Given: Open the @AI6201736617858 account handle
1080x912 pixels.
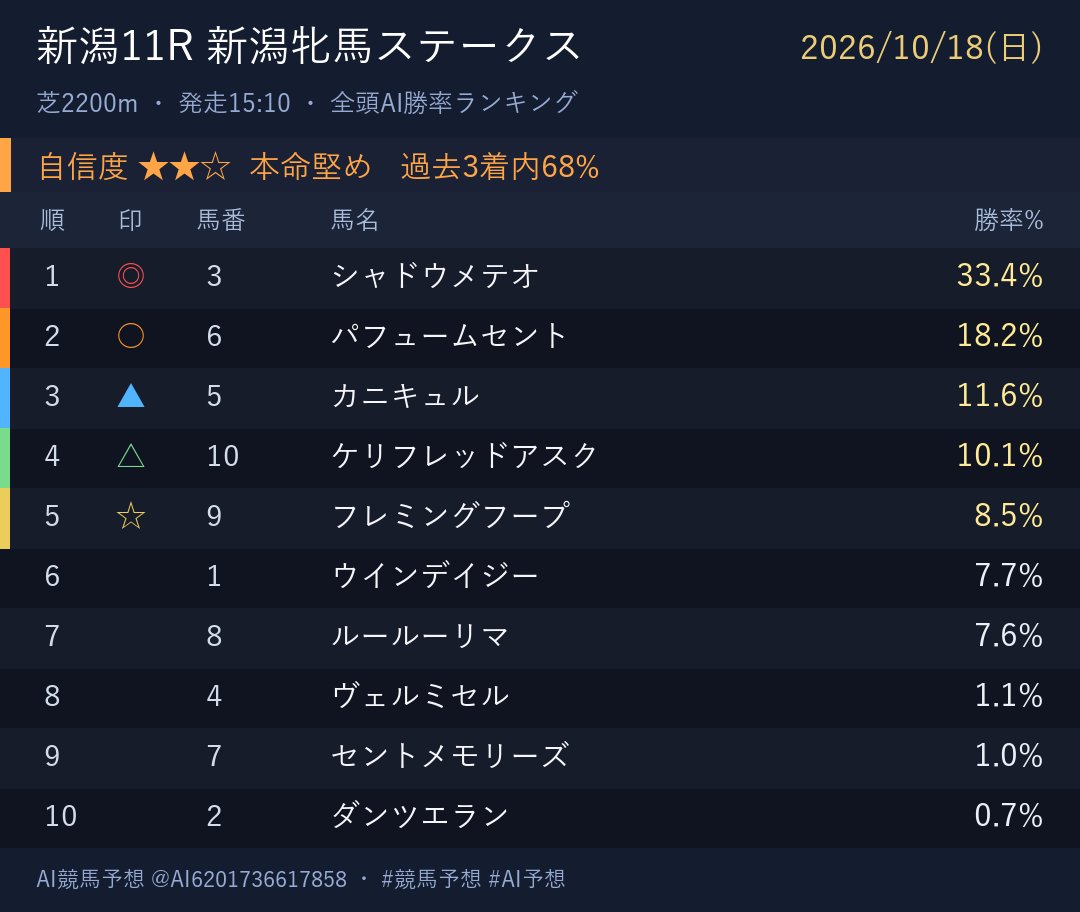Looking at the screenshot, I should coord(249,879).
